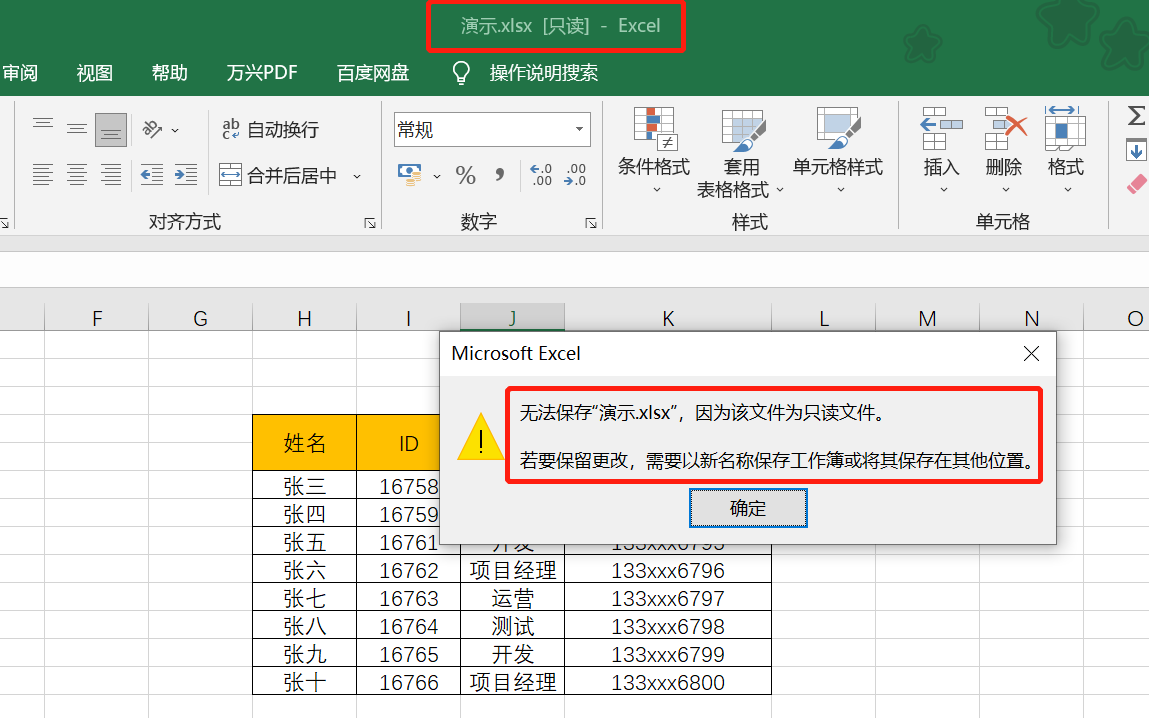This screenshot has height=718, width=1149.
Task: Click the AutoSum sigma icon
Action: click(1136, 116)
